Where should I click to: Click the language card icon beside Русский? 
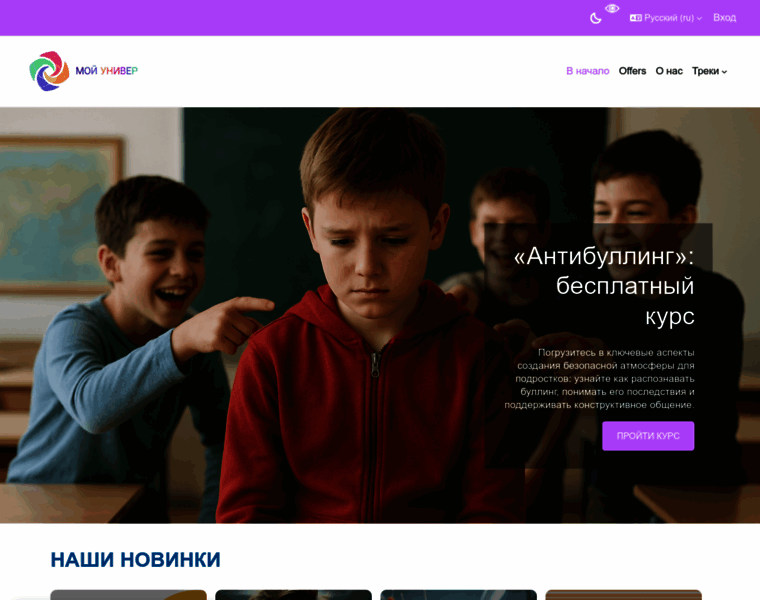[635, 18]
